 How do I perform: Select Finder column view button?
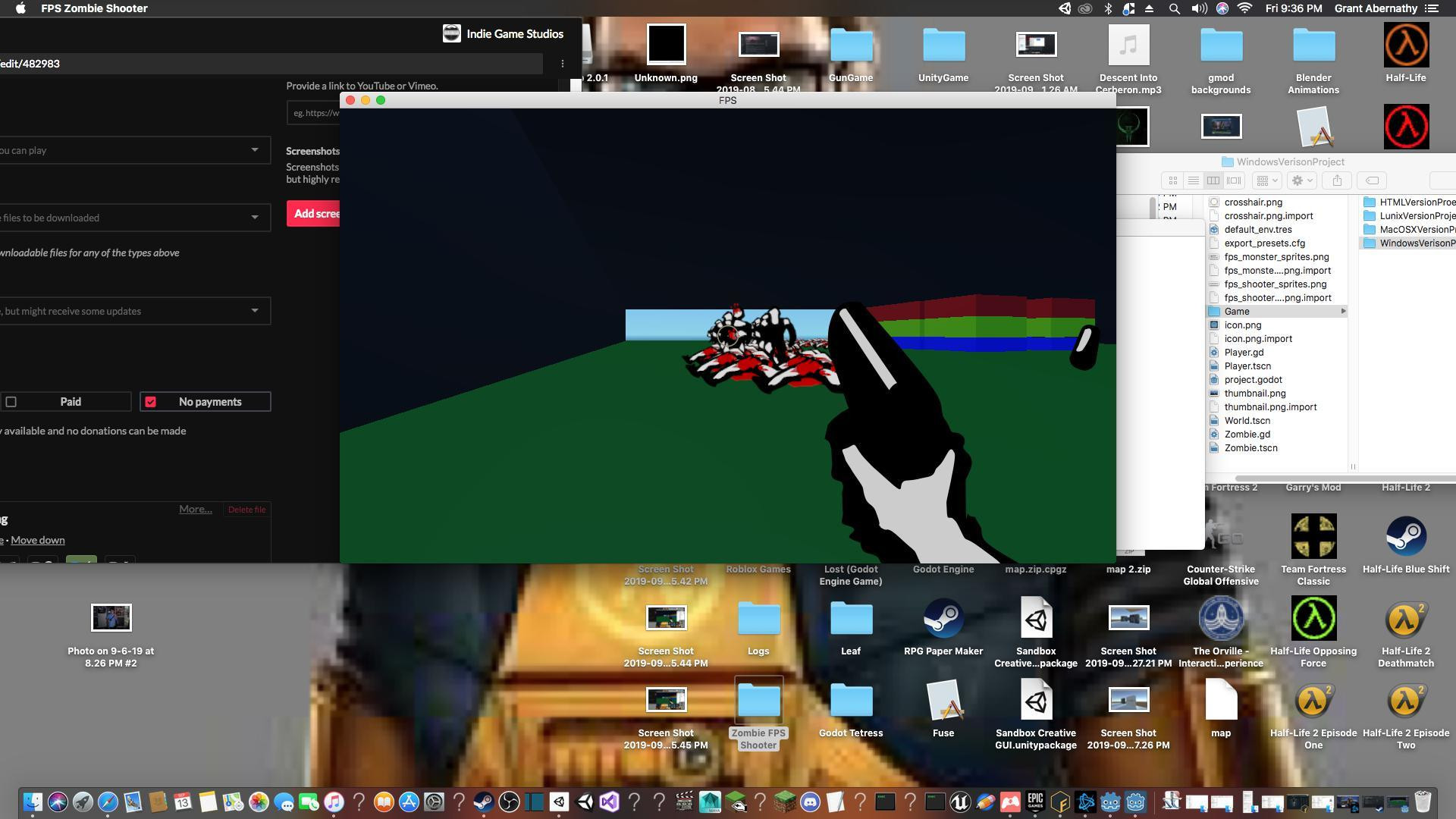point(1213,180)
